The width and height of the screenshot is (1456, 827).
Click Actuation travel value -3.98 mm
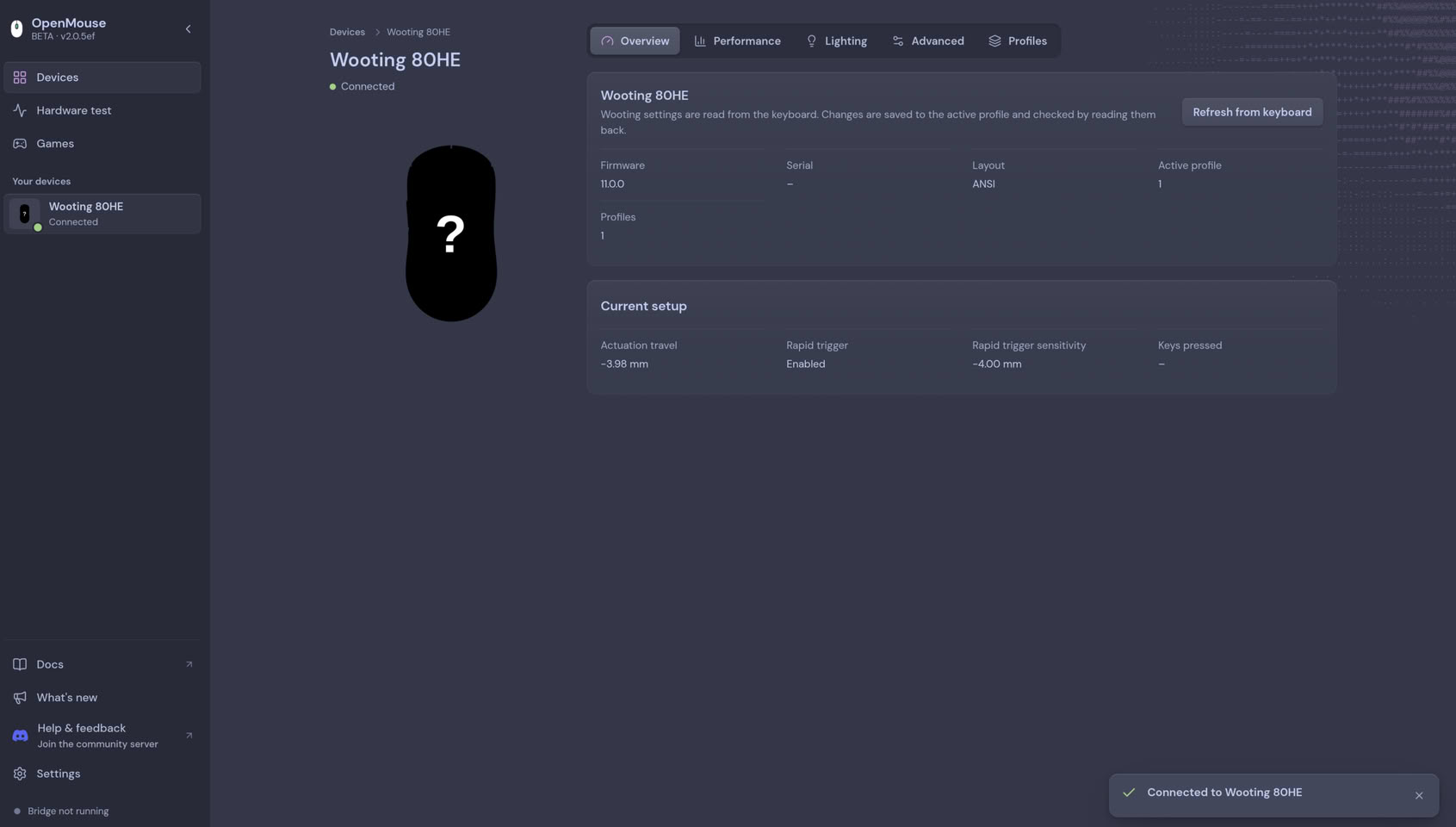click(x=624, y=364)
